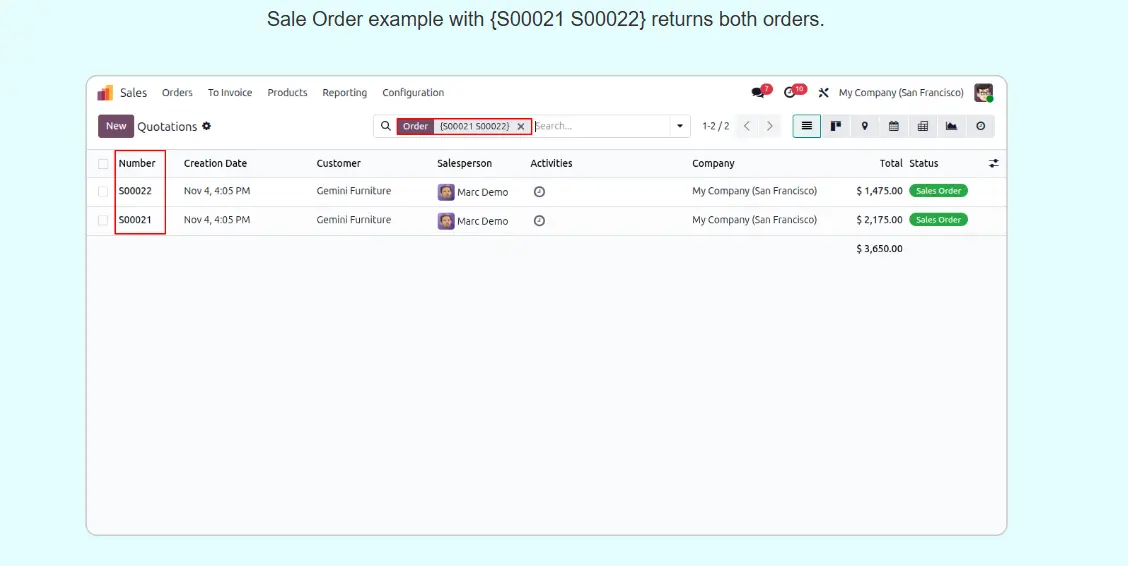Open the Orders menu

177,93
